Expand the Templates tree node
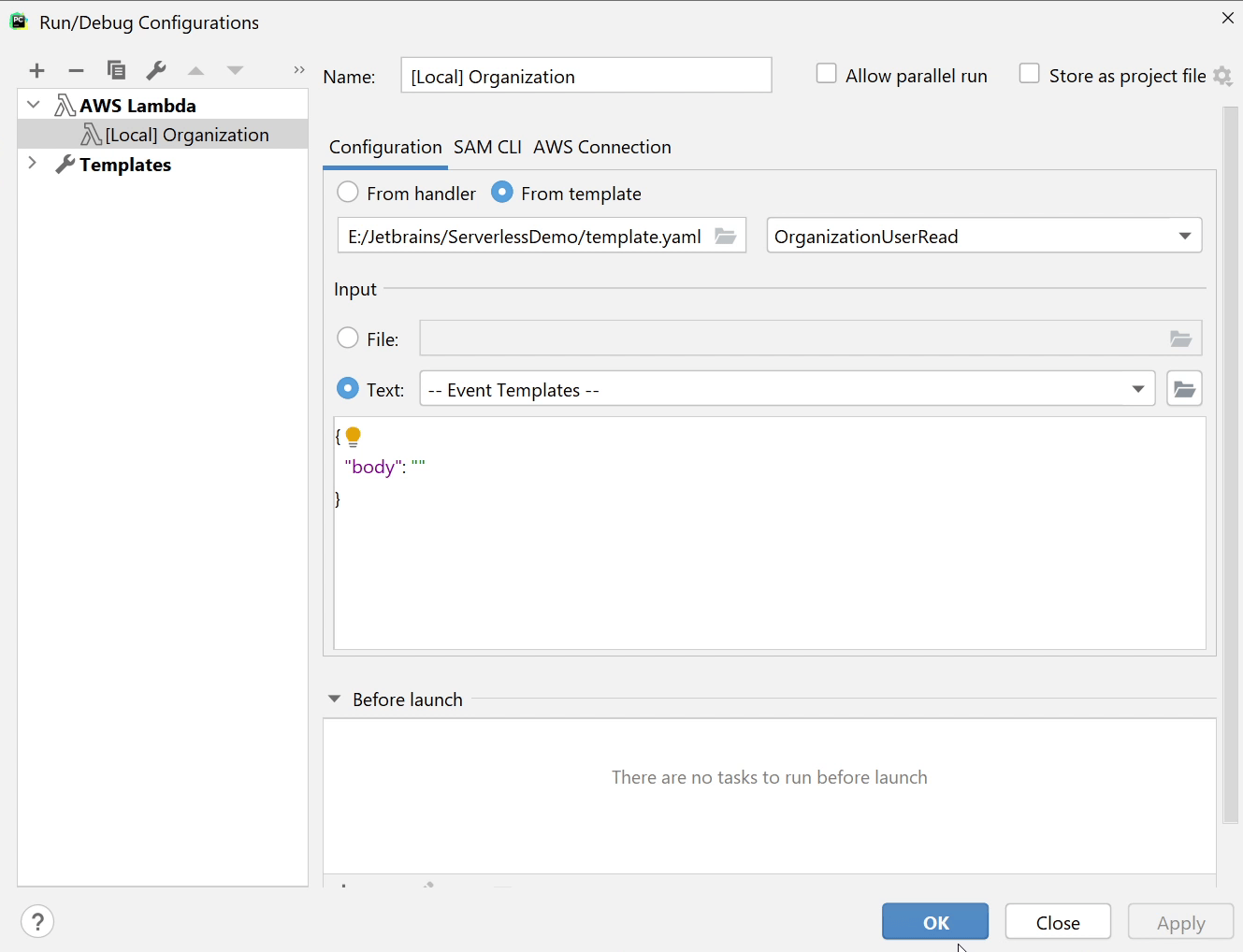 click(x=33, y=164)
